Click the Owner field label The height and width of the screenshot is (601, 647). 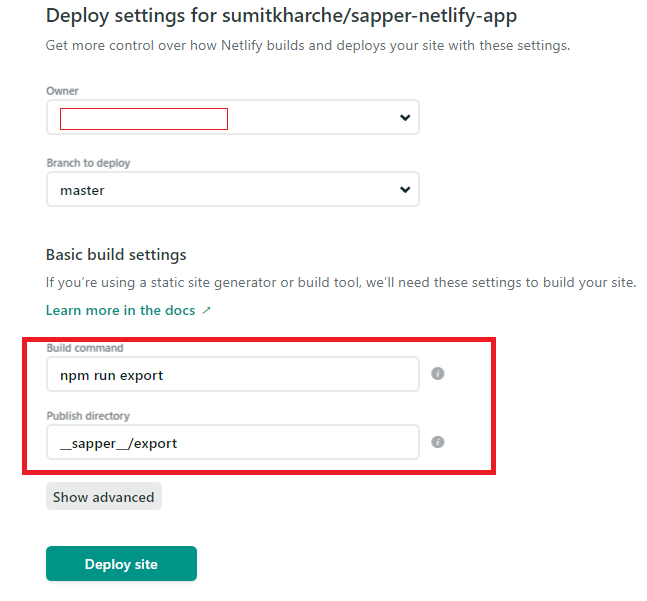click(x=62, y=91)
